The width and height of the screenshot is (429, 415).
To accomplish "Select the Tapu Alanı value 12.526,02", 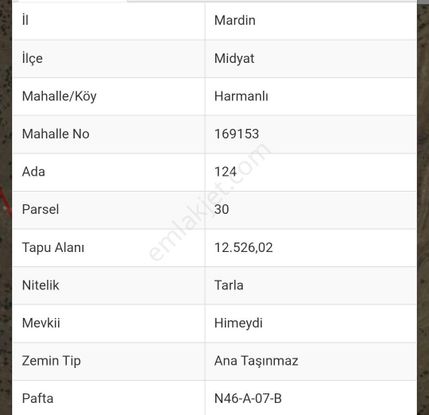I will [244, 248].
